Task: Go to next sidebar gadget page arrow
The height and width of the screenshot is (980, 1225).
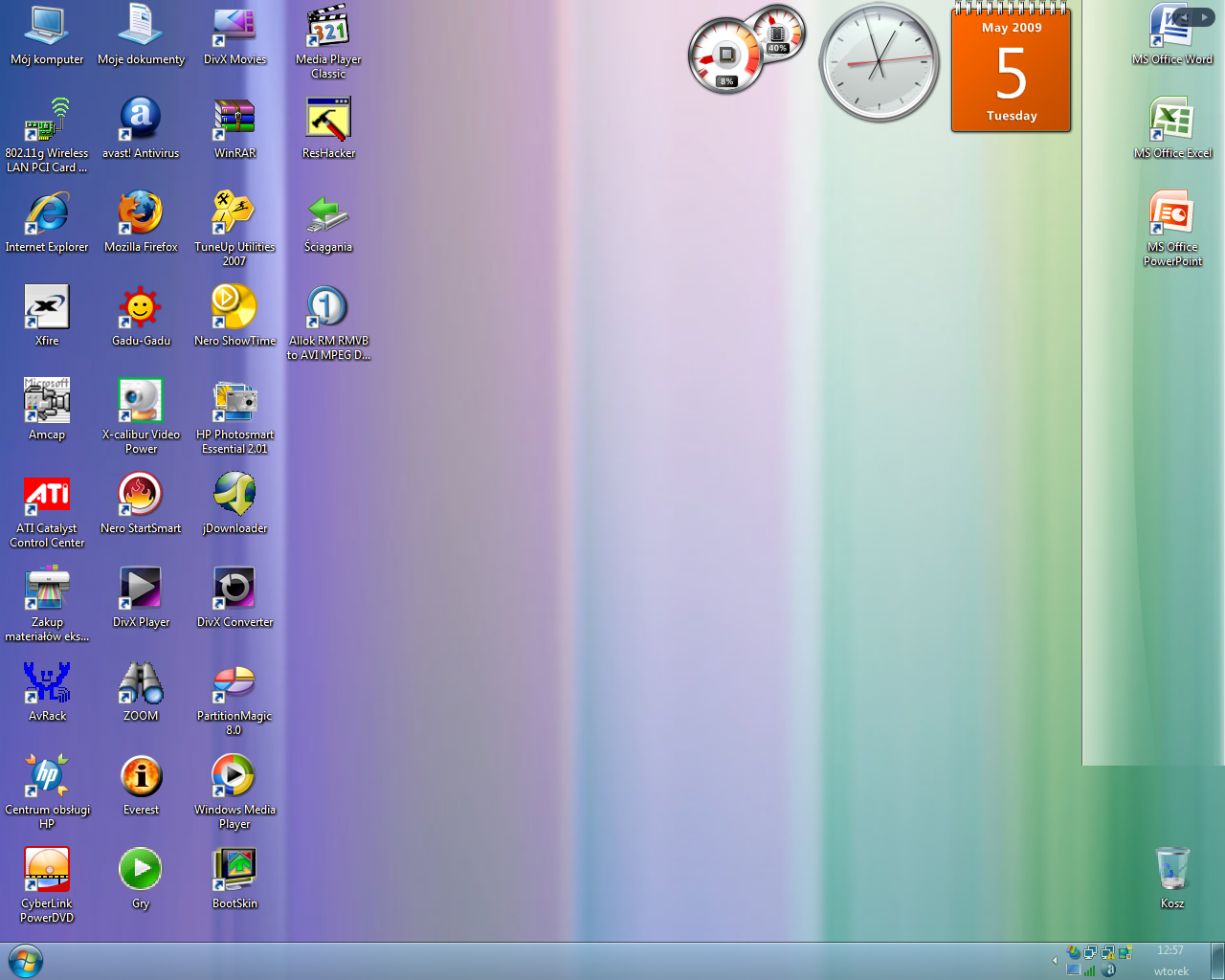Action: coord(1205,17)
